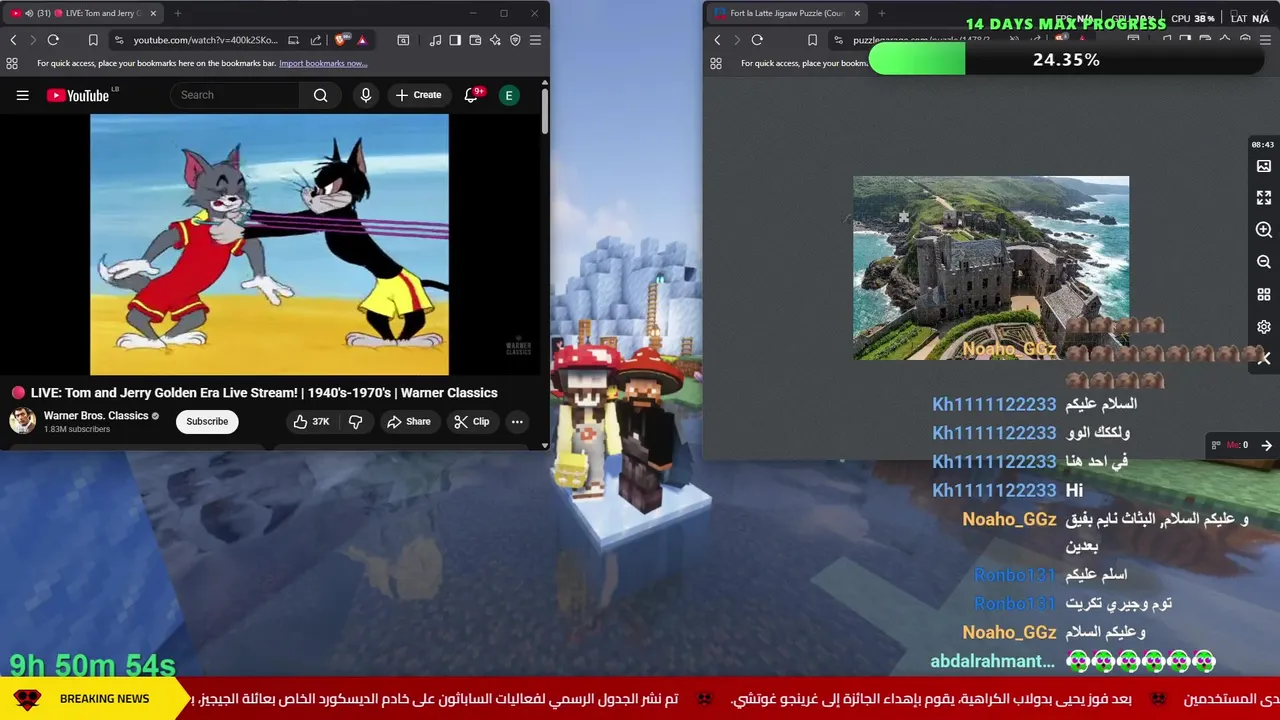The height and width of the screenshot is (720, 1280).
Task: Click the Share button under the video
Action: [x=408, y=422]
